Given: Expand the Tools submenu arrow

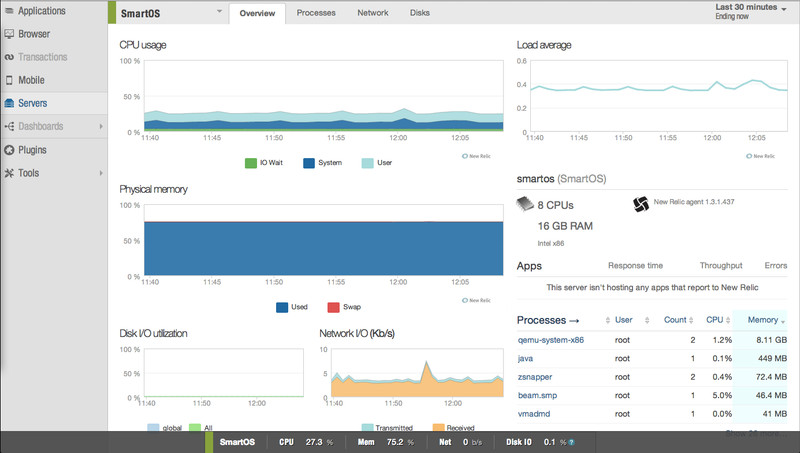Looking at the screenshot, I should [101, 173].
